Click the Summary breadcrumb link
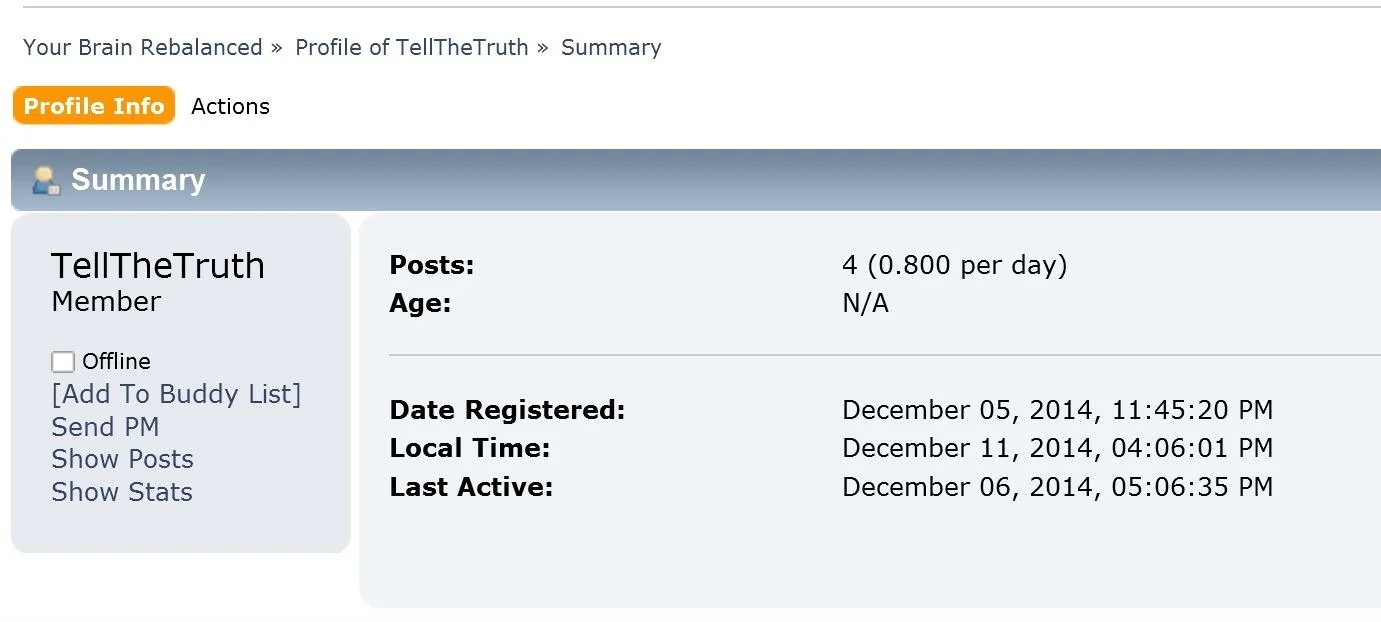 coord(610,47)
